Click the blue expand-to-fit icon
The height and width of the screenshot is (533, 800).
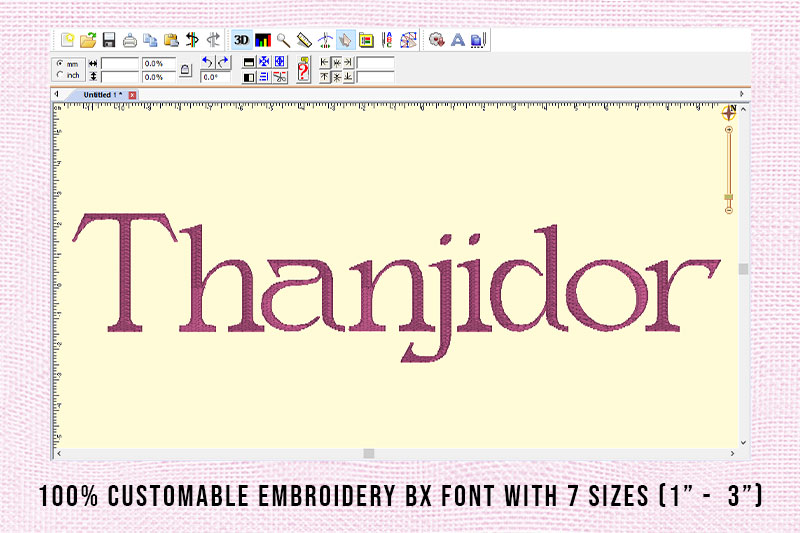pyautogui.click(x=280, y=62)
